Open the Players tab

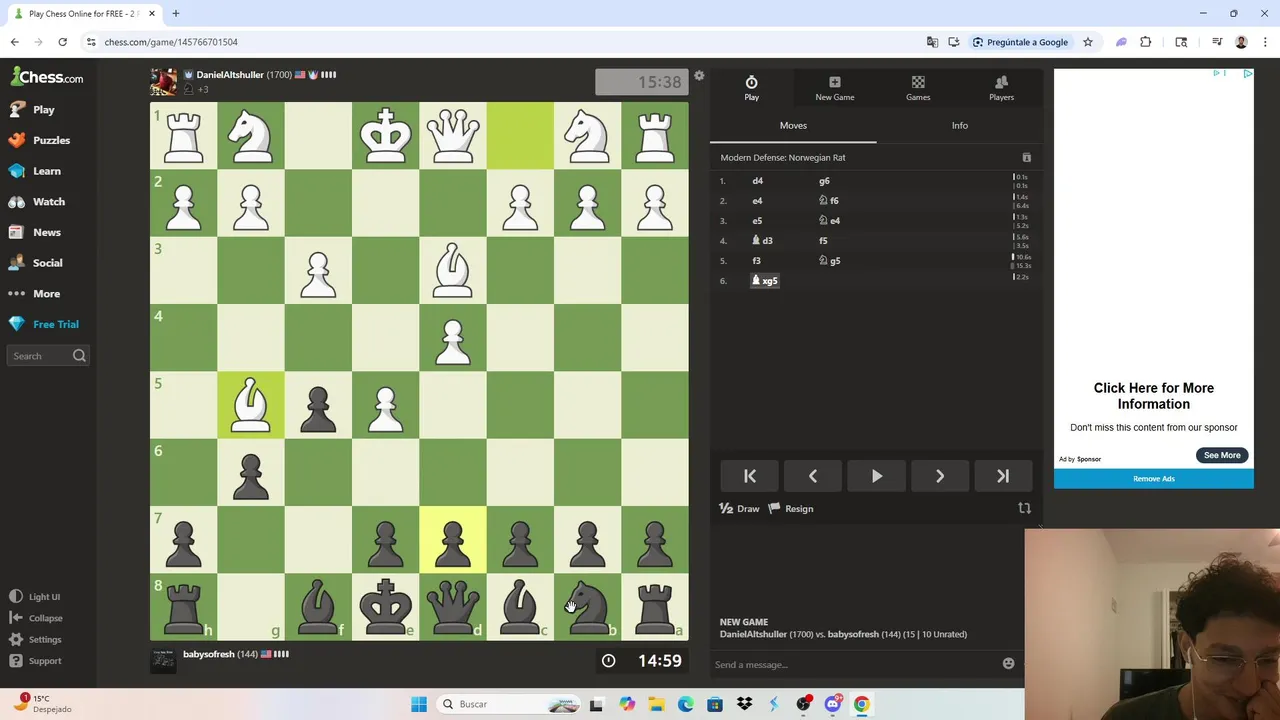pyautogui.click(x=1001, y=88)
